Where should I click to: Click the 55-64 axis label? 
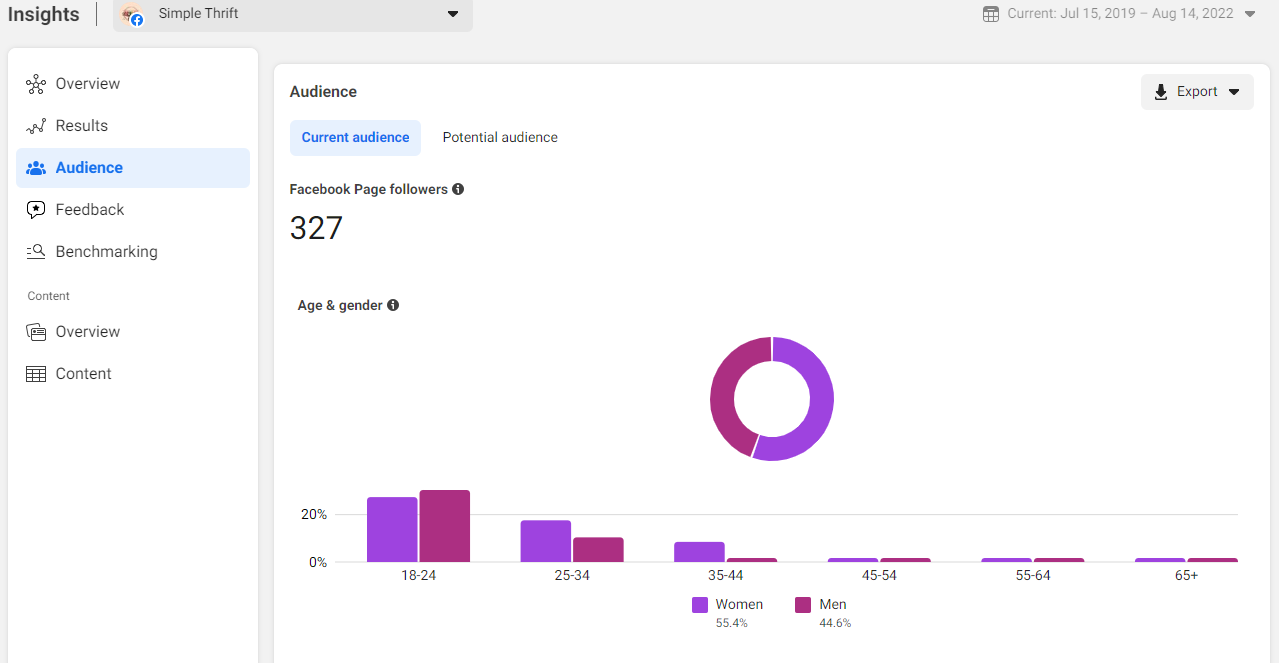pyautogui.click(x=1033, y=576)
